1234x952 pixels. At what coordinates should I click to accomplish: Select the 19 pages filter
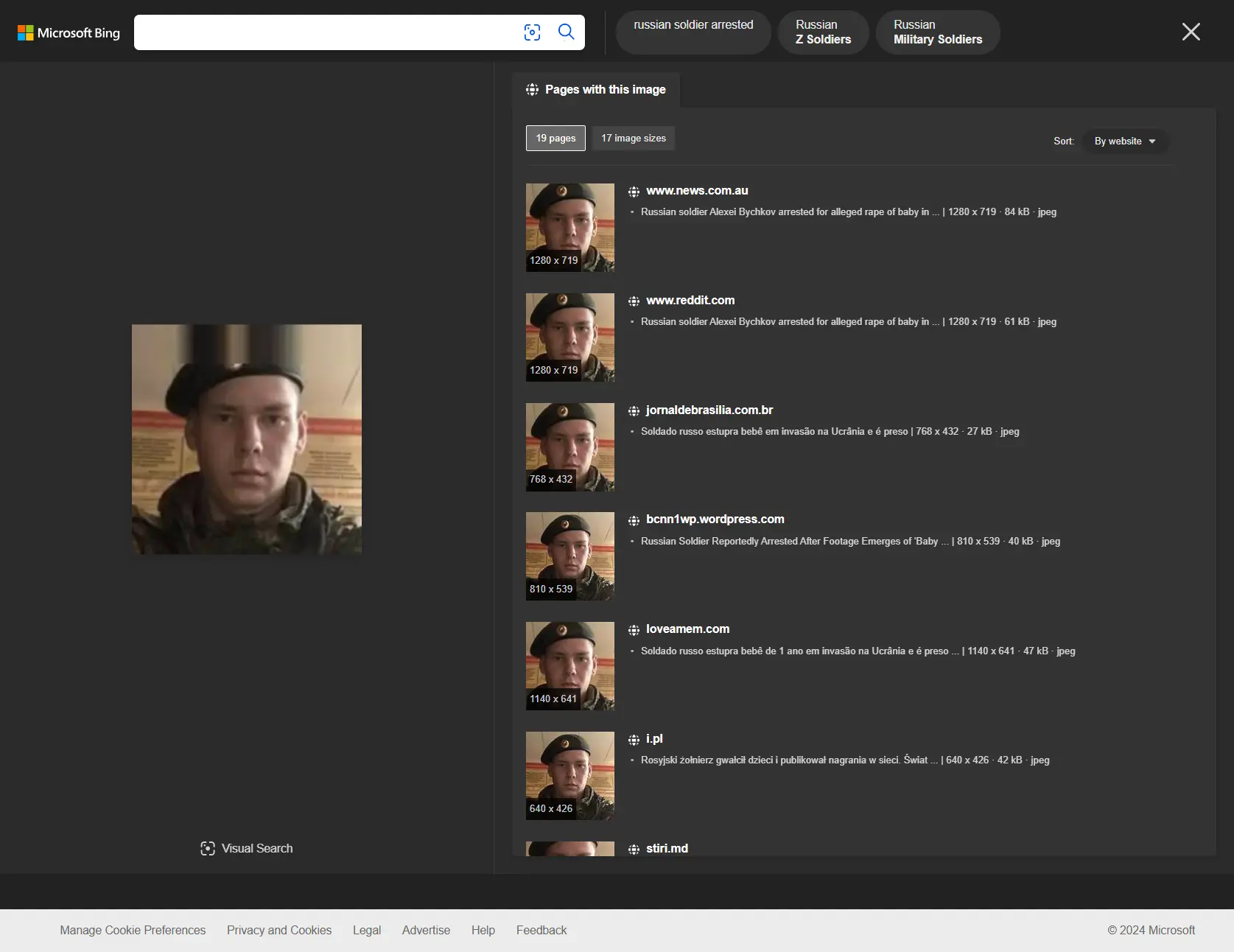[x=555, y=139]
